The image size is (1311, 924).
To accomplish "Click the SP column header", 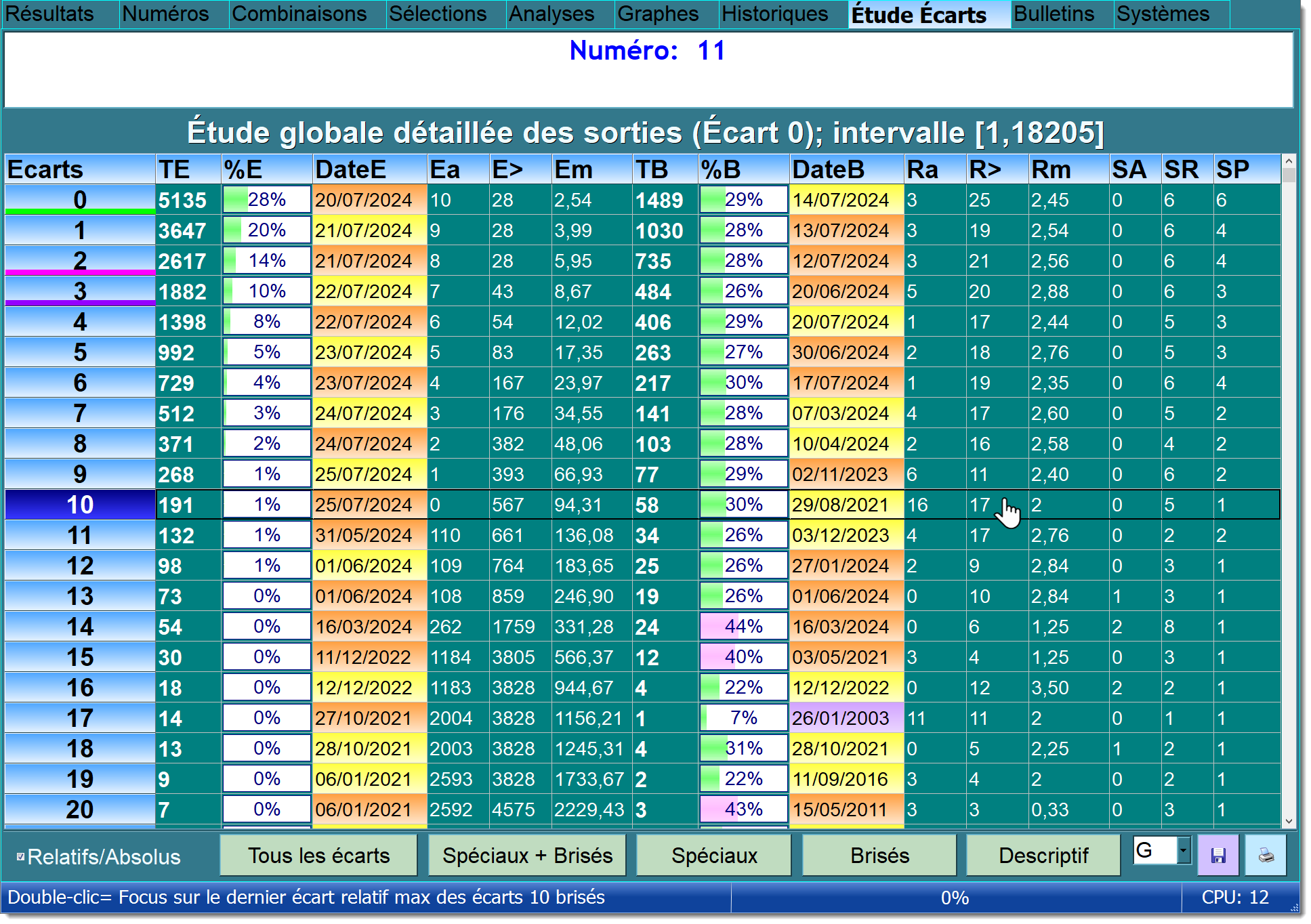I will [x=1247, y=169].
